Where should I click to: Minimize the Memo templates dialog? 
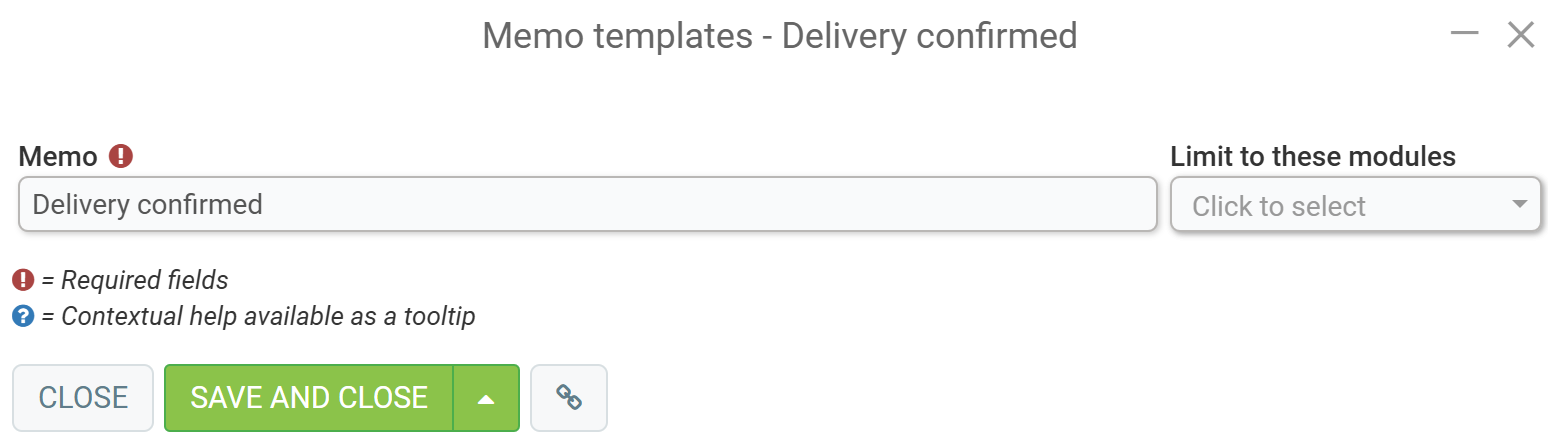coord(1465,35)
